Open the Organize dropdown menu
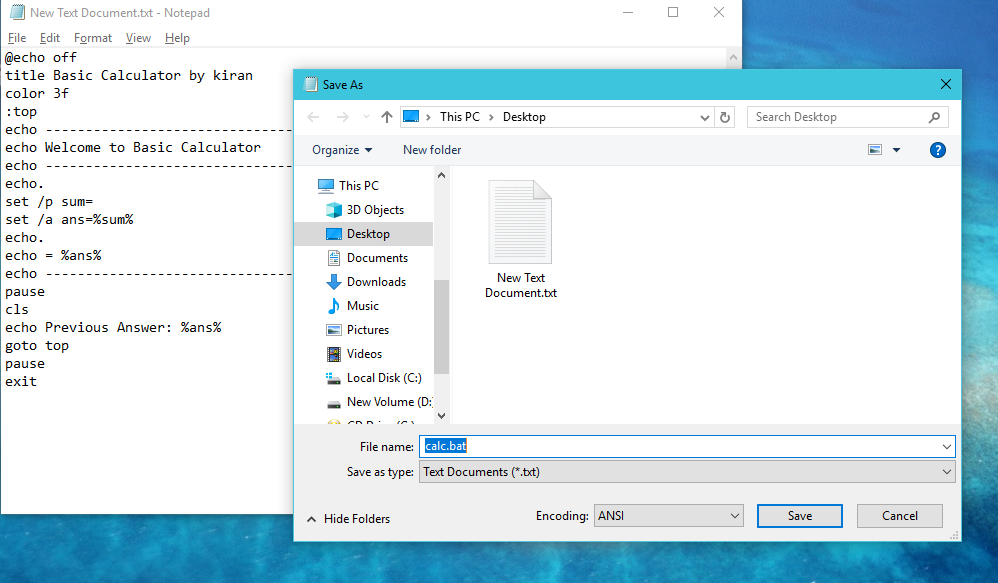 tap(341, 149)
